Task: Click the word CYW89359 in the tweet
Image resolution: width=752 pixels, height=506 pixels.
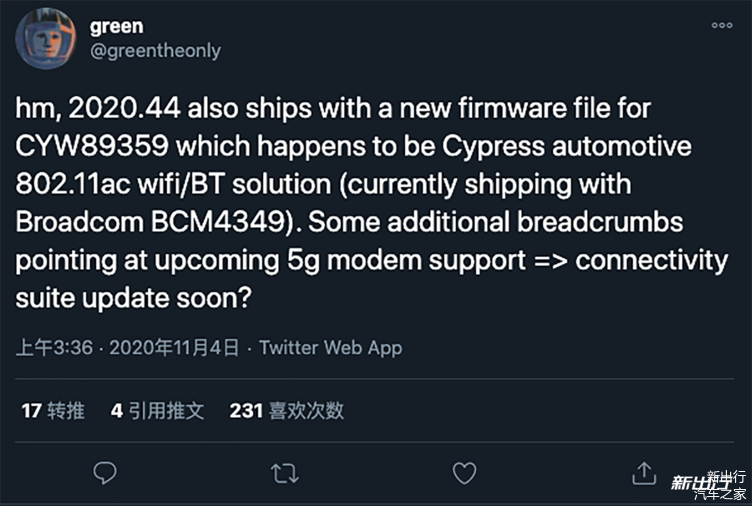Action: pyautogui.click(x=92, y=146)
